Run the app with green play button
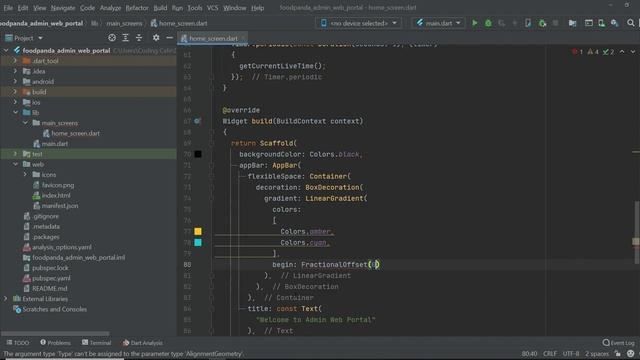 [474, 23]
